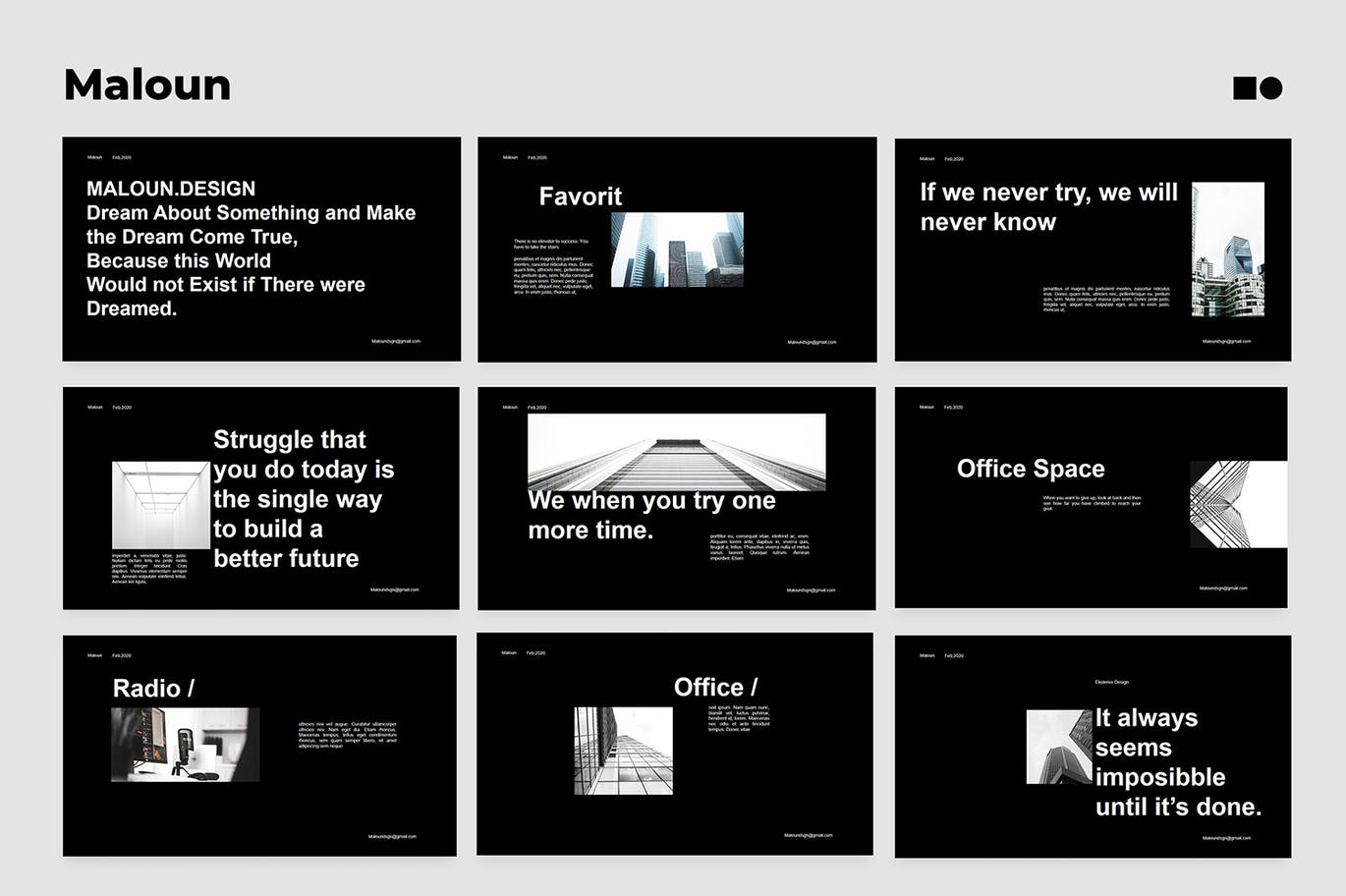Click 'Feb.2020' date on the MALOUN.DESIGN slide

point(122,157)
